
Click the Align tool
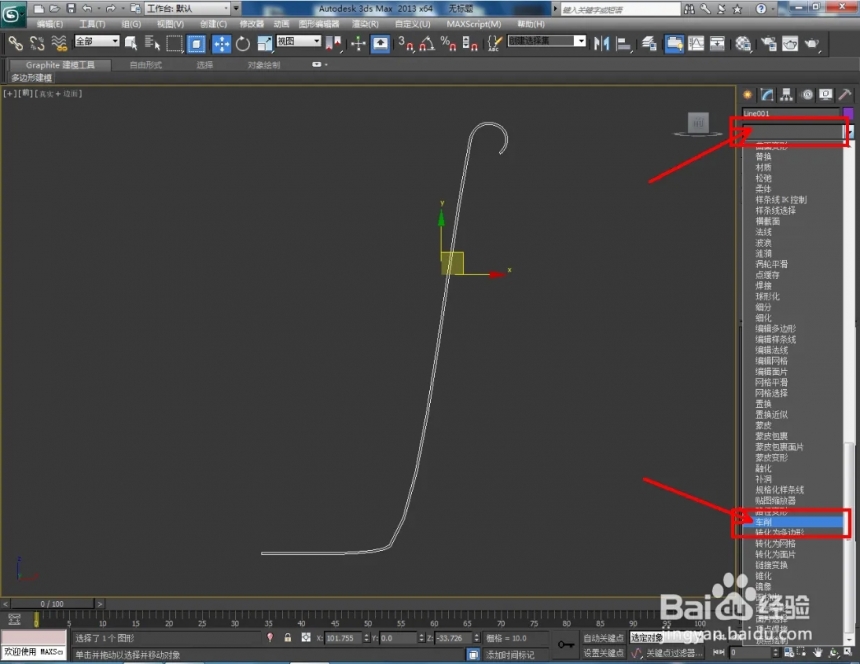click(624, 43)
